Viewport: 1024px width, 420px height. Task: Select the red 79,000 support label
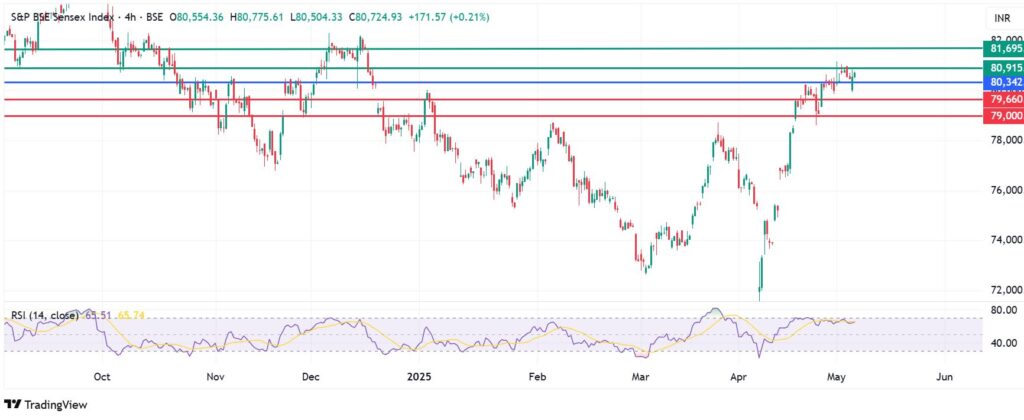[x=1003, y=116]
